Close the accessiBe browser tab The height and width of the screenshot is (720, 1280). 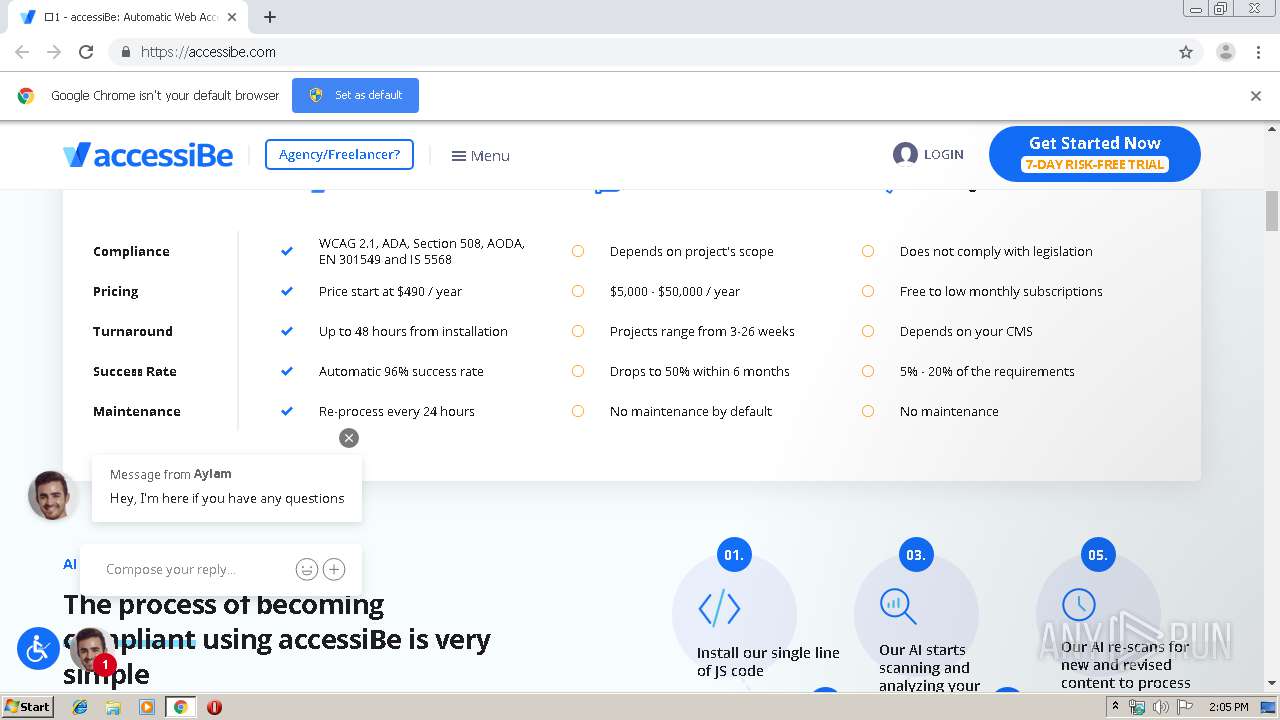(232, 17)
